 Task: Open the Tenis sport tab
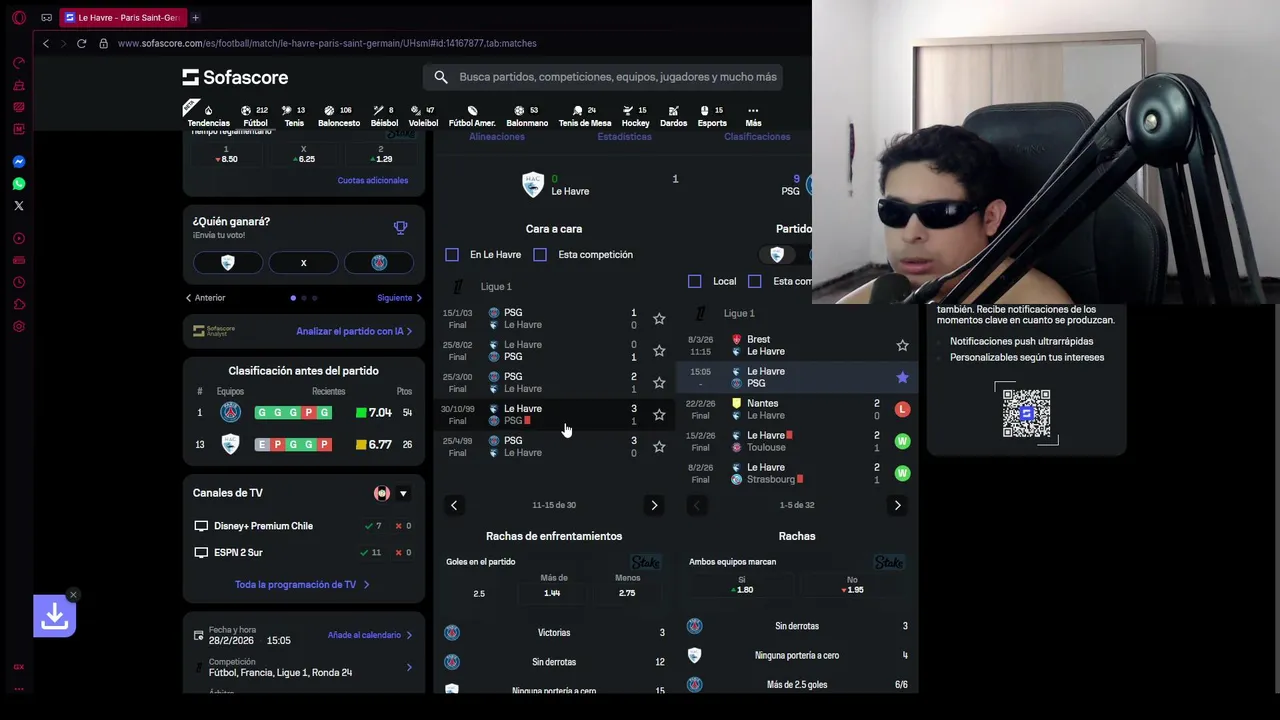[294, 116]
